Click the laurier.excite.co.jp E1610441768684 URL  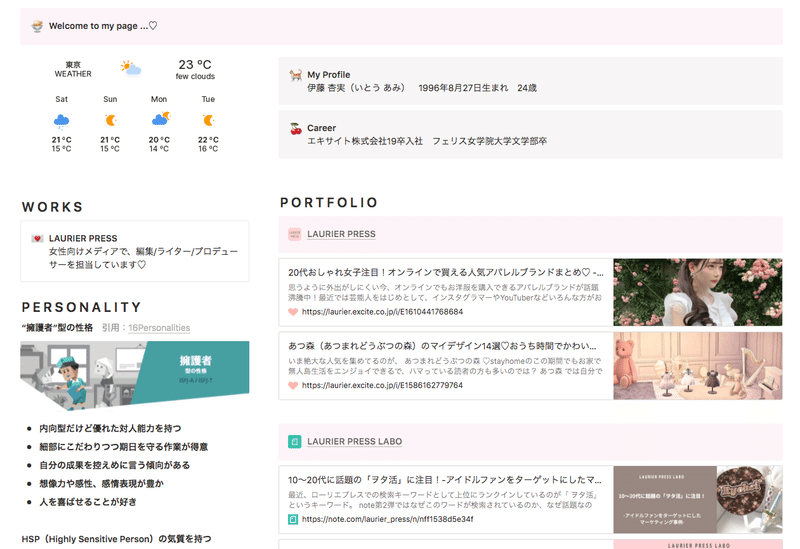click(x=382, y=312)
